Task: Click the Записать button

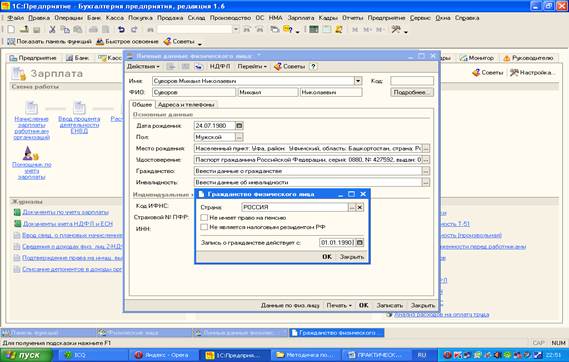Action: 389,305
